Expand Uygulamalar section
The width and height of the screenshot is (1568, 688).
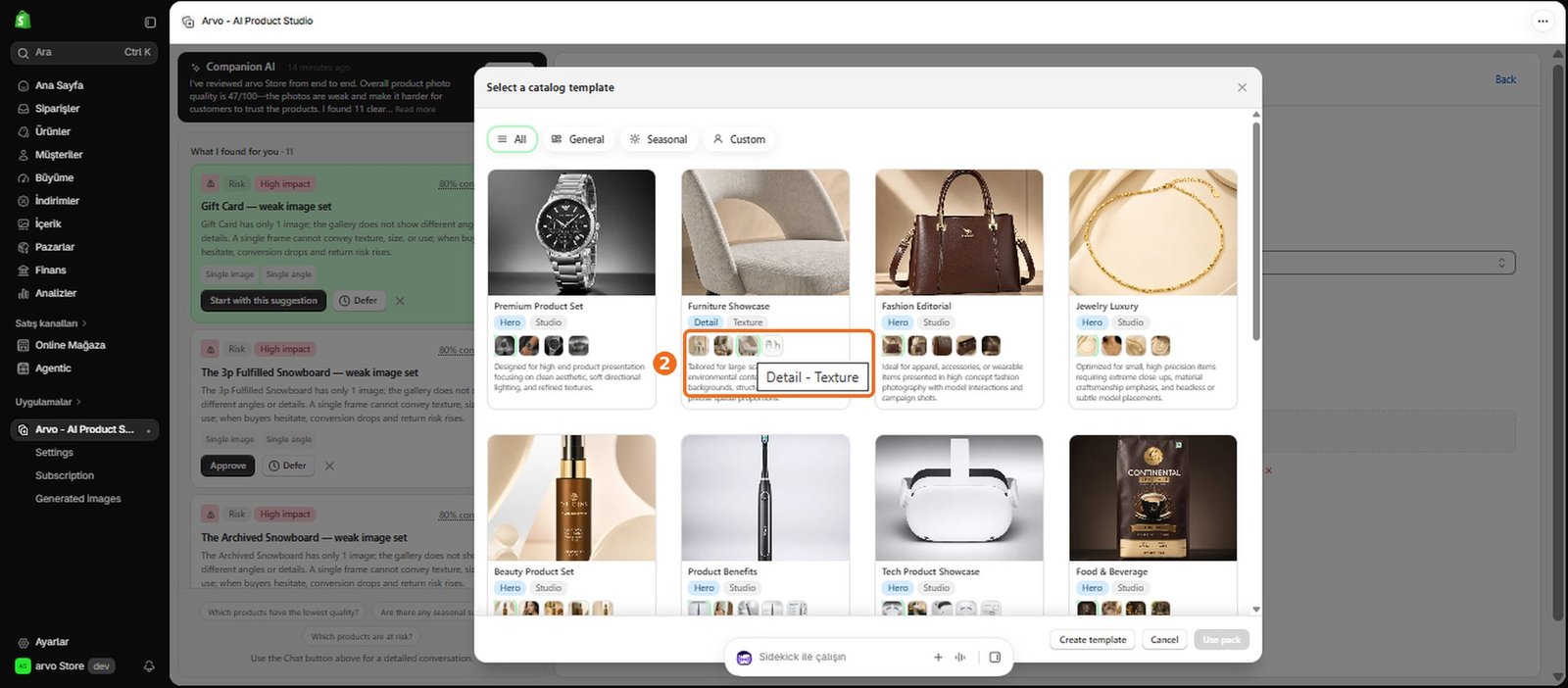48,402
